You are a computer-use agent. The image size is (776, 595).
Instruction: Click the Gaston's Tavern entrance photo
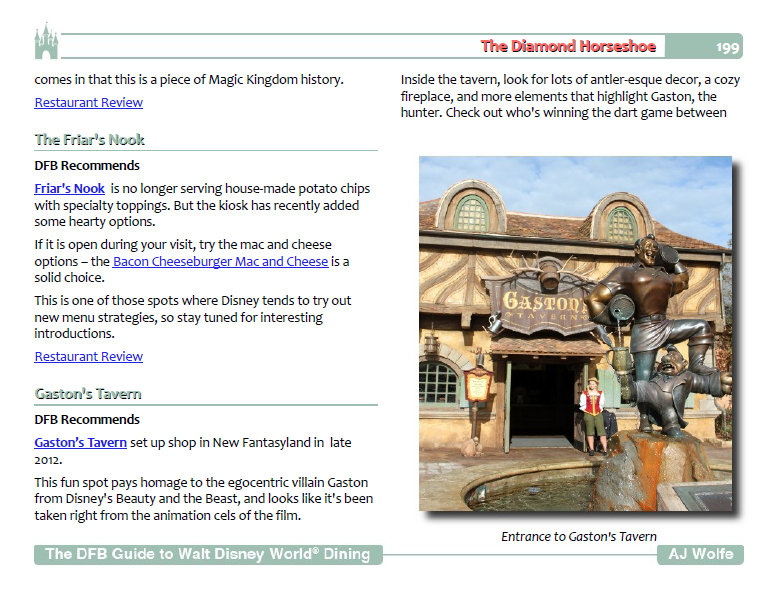coord(574,333)
